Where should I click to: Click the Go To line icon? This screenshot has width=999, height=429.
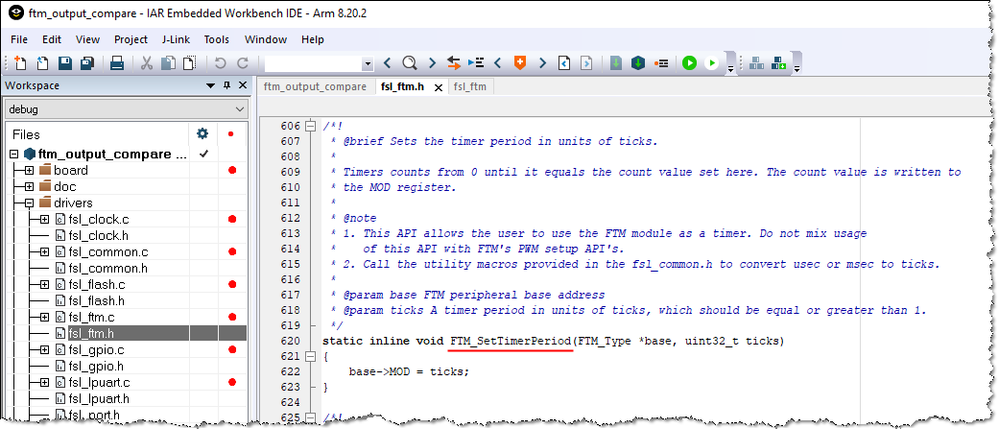[x=476, y=63]
